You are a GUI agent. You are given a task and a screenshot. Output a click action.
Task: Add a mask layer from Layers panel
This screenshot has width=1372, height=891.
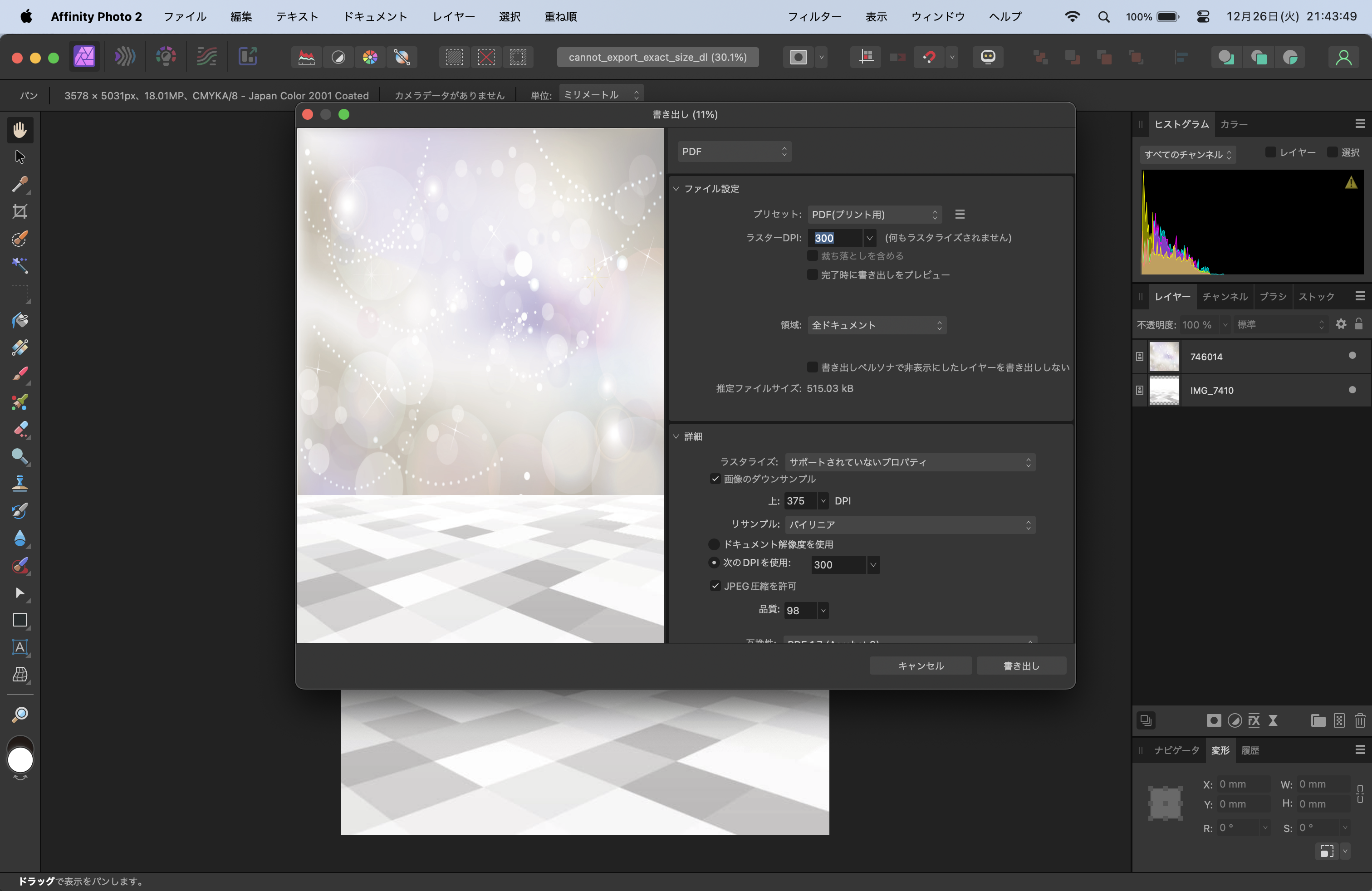tap(1214, 720)
